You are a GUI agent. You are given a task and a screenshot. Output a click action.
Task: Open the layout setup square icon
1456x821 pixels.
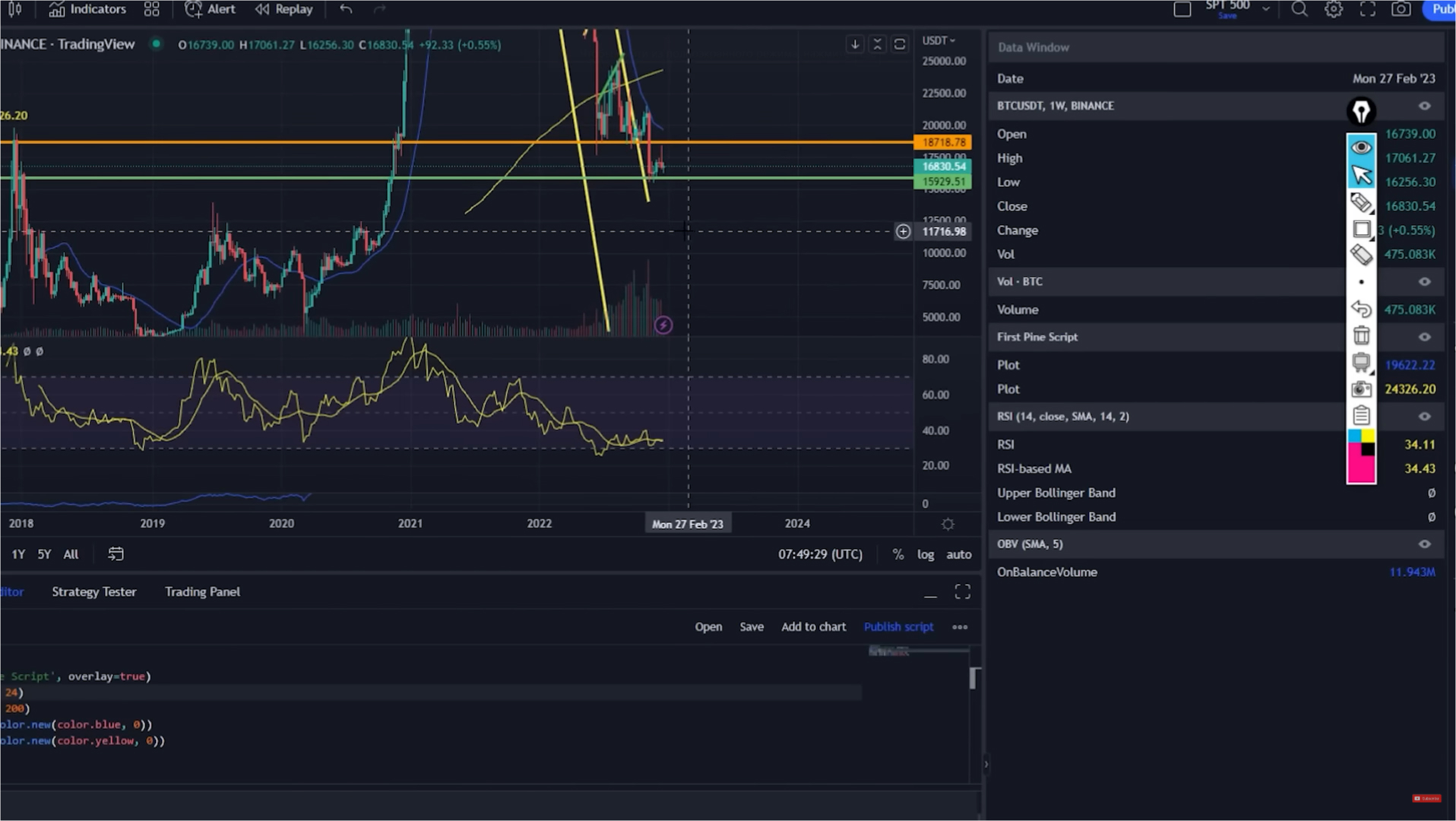1182,9
